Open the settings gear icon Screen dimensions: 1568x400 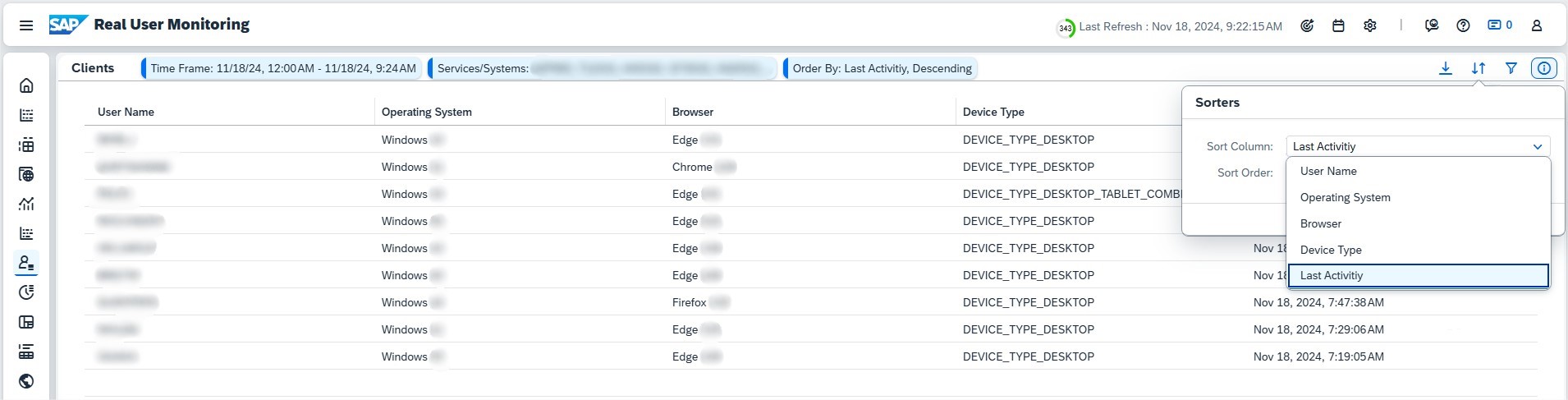point(1369,25)
